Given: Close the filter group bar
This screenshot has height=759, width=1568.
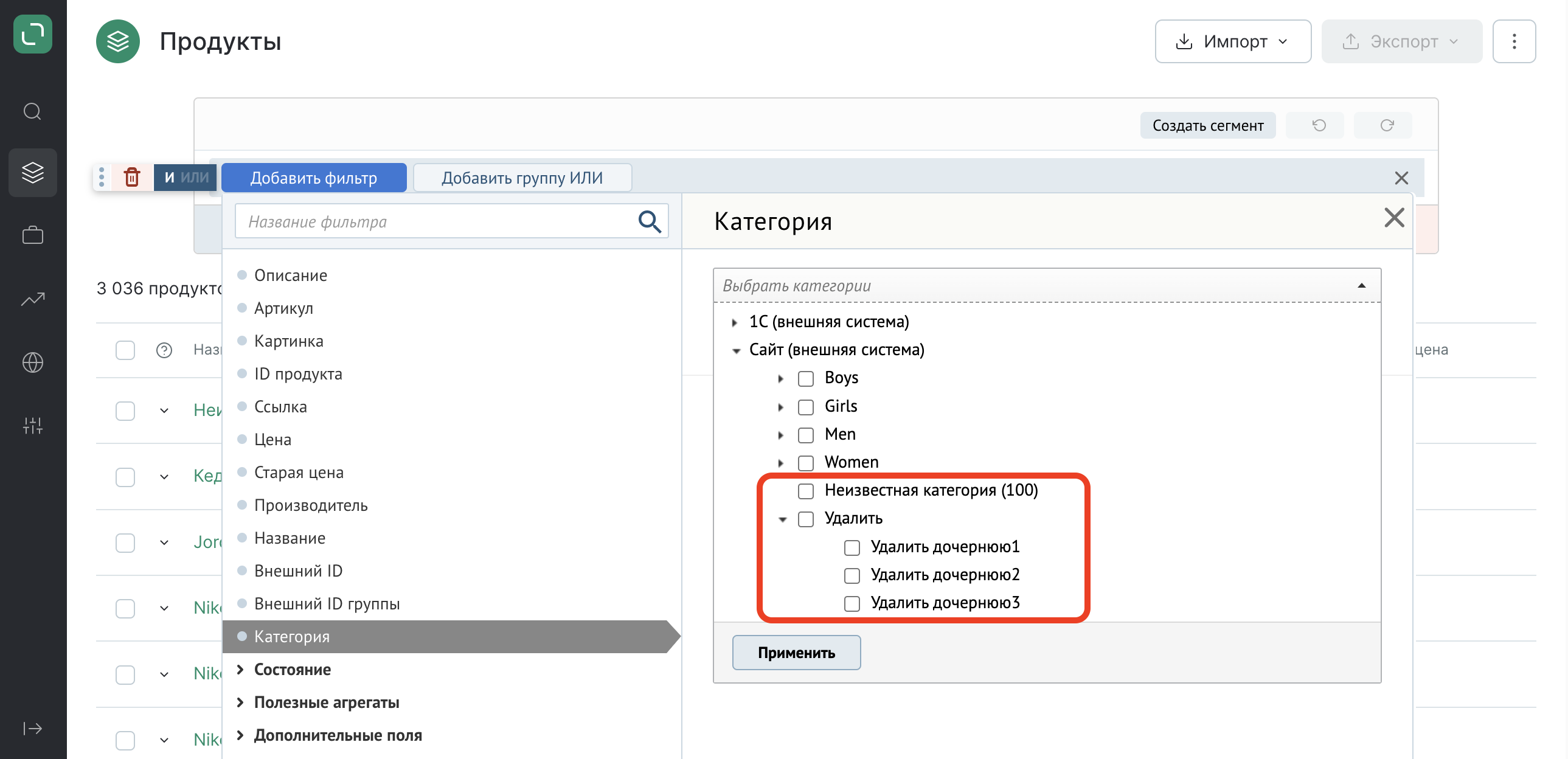Looking at the screenshot, I should (1401, 178).
